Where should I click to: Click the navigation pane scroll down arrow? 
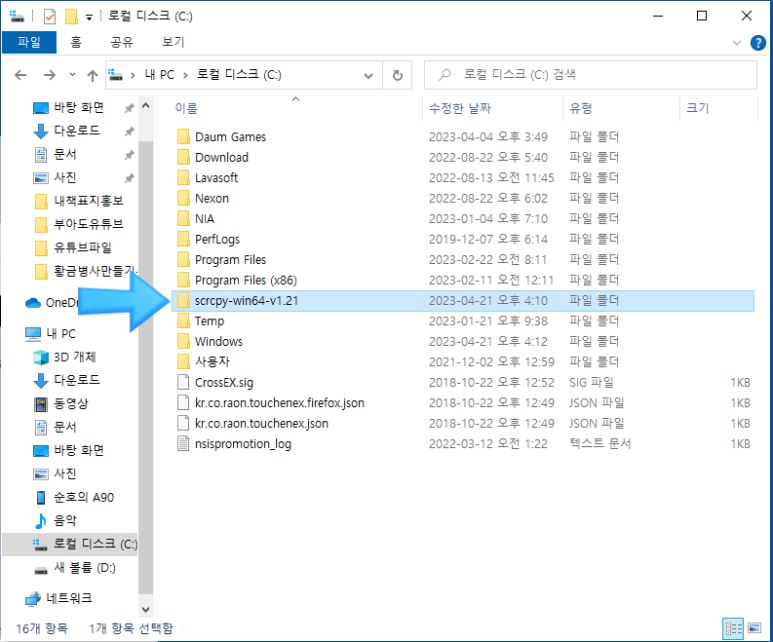tap(145, 609)
